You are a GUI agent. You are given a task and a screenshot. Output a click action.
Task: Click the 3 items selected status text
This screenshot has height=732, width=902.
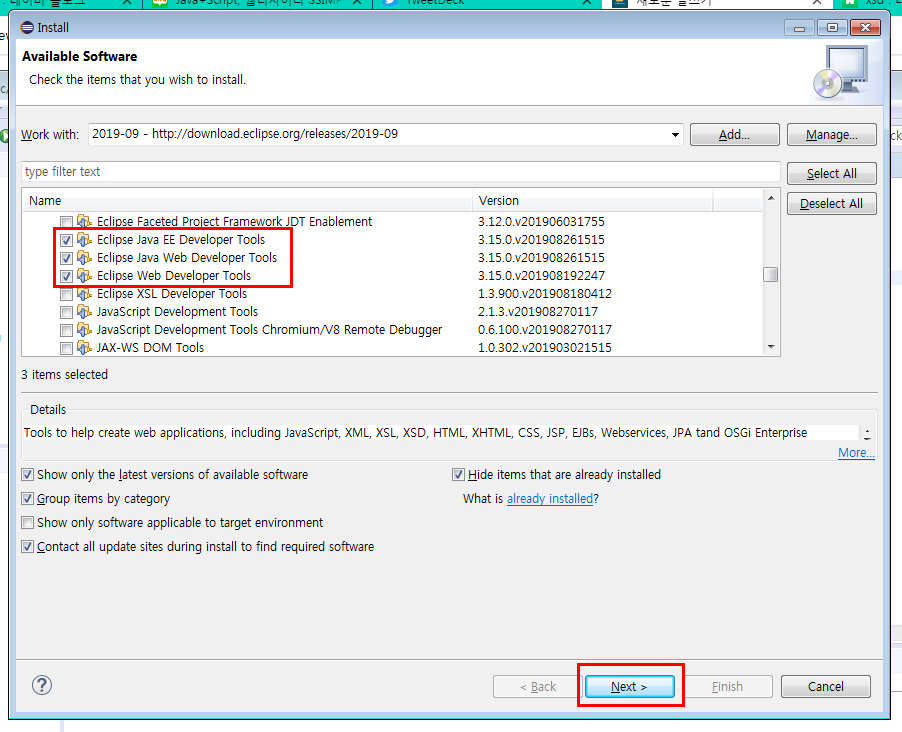coord(64,375)
